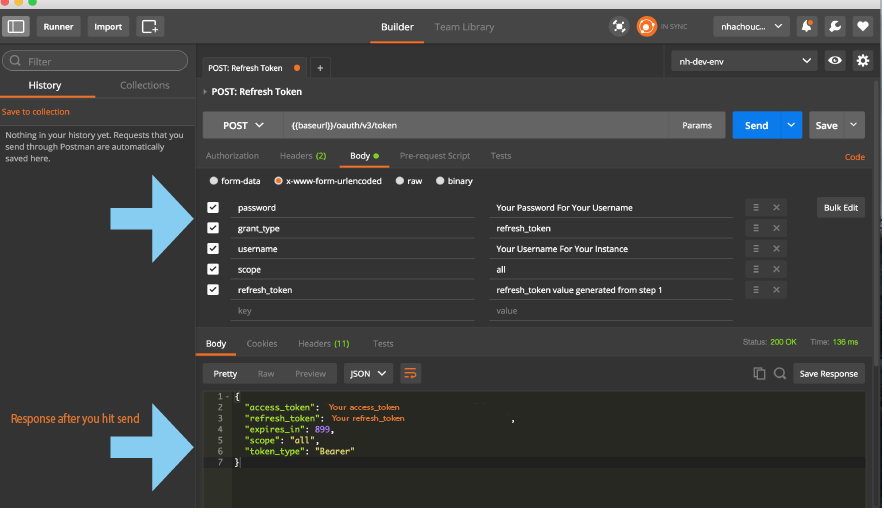Screen dimensions: 884x512
Task: Copy response body to clipboard
Action: (x=759, y=373)
